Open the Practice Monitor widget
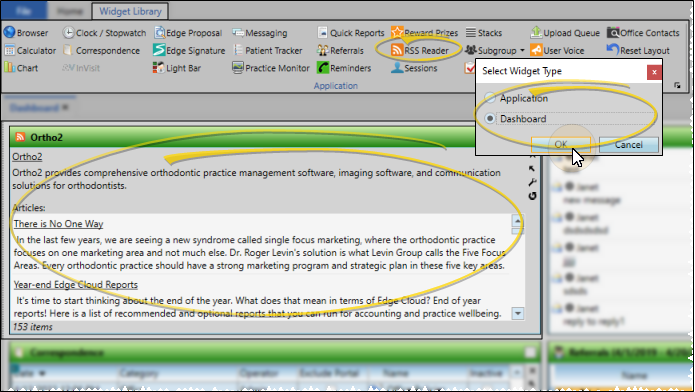The width and height of the screenshot is (695, 392). pos(271,68)
